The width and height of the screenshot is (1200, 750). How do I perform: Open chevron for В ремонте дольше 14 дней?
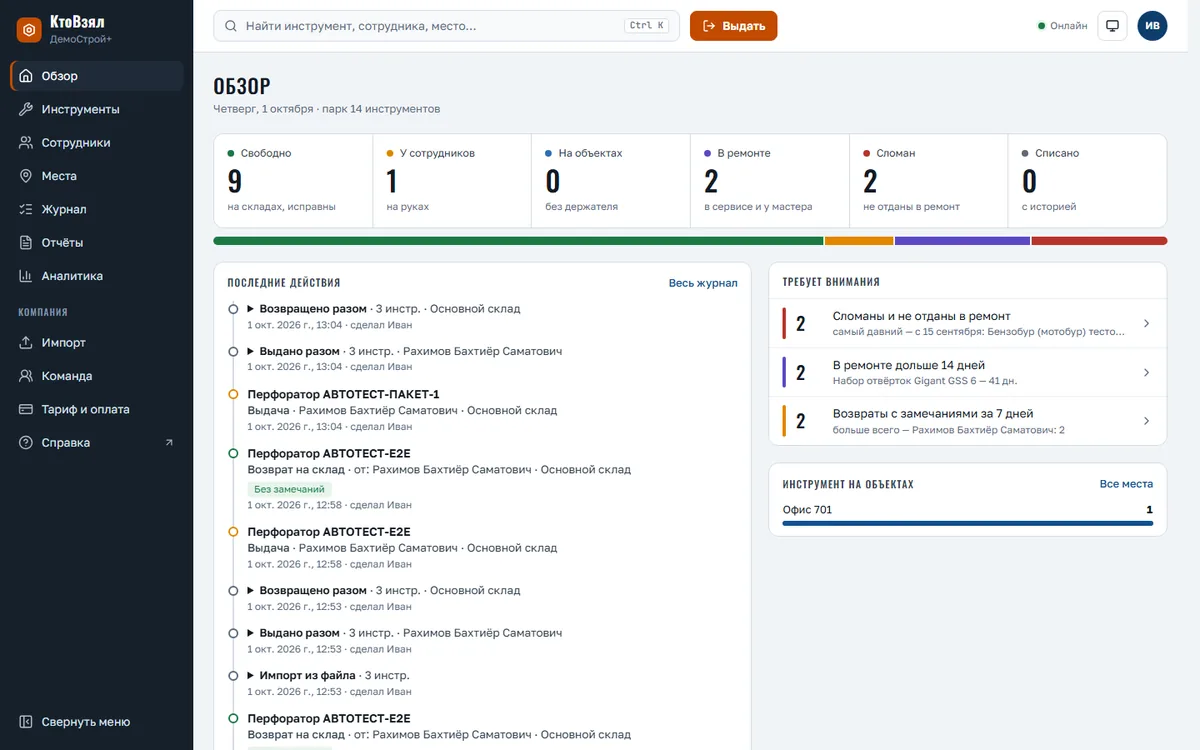click(1146, 372)
